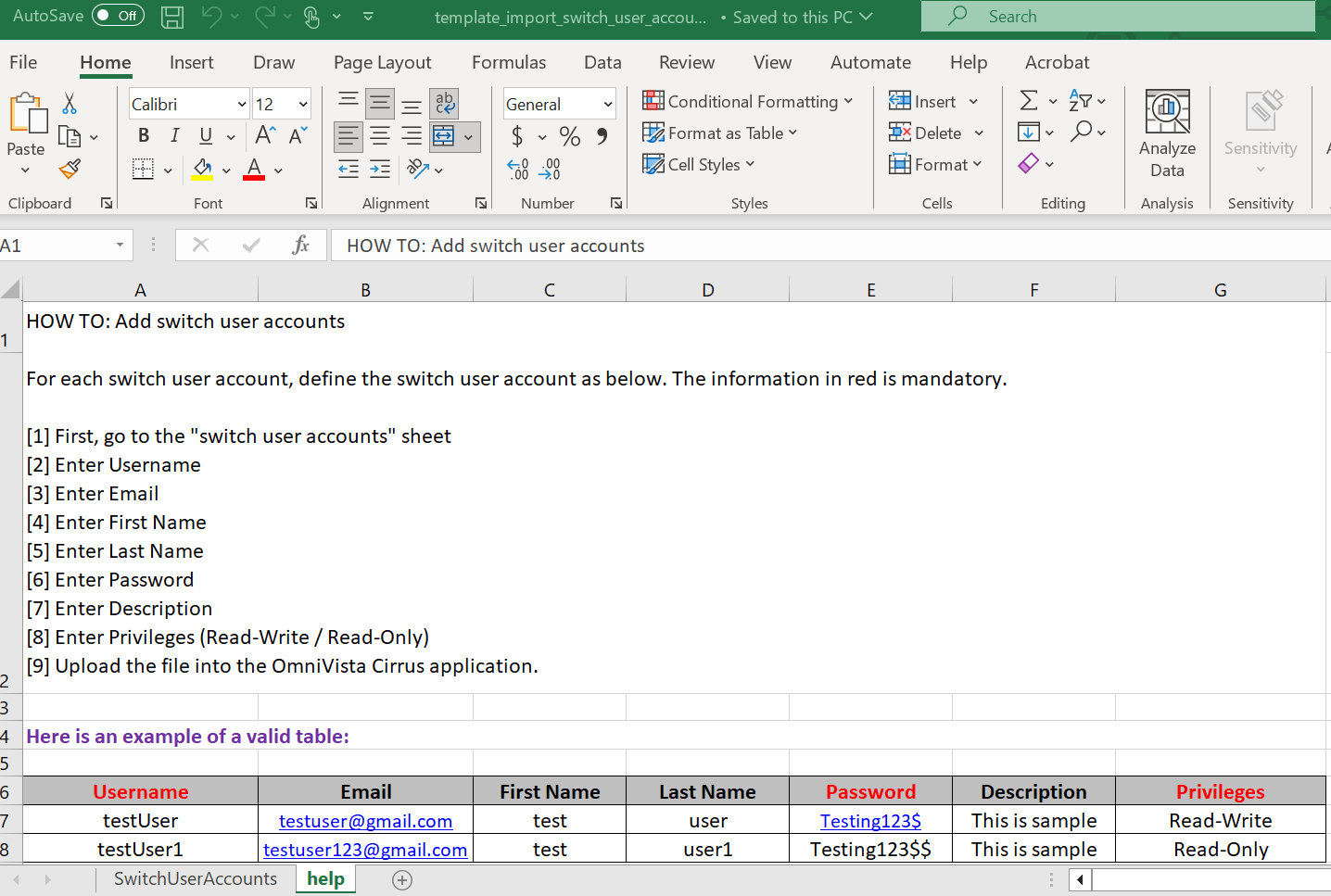
Task: Click the Increase Indent icon
Action: [x=380, y=169]
